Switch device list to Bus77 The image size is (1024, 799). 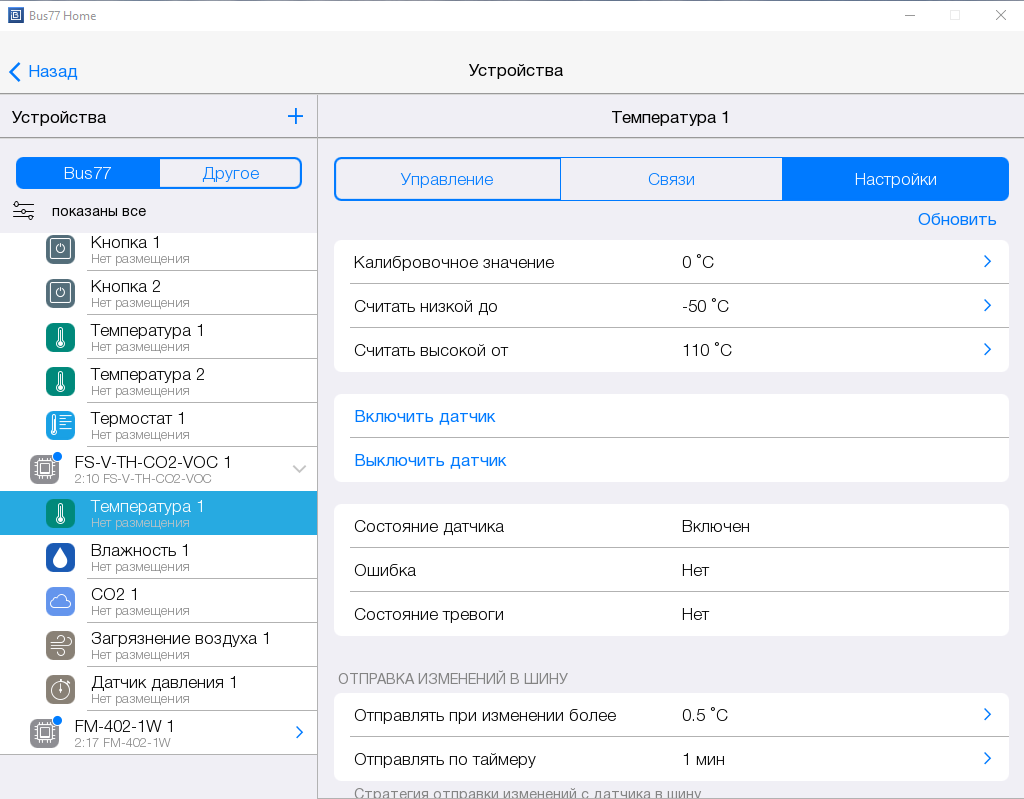pos(88,173)
